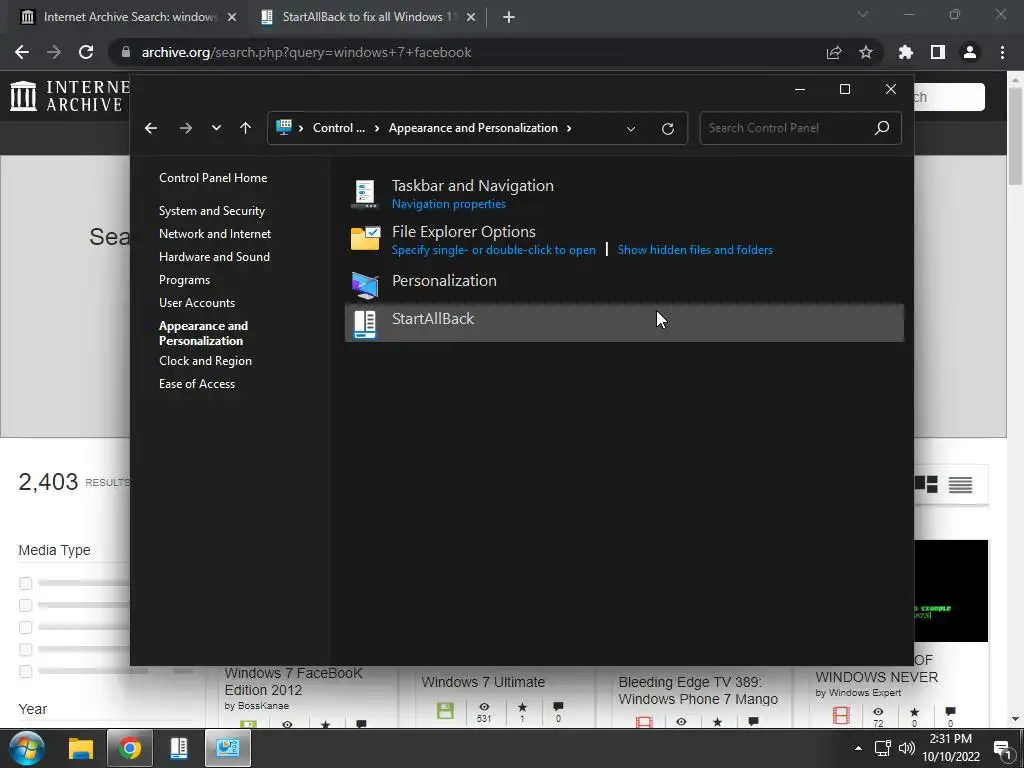The width and height of the screenshot is (1024, 768).
Task: Switch to Chrome from the taskbar
Action: click(130, 748)
